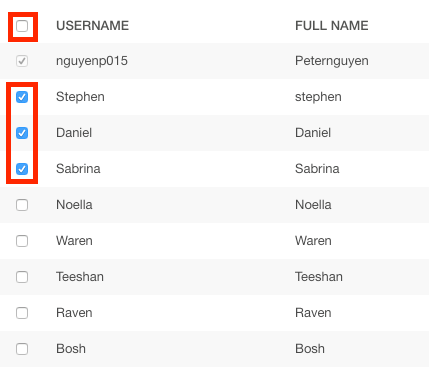Image resolution: width=429 pixels, height=378 pixels.
Task: Select the Bosh username entry
Action: click(x=71, y=349)
